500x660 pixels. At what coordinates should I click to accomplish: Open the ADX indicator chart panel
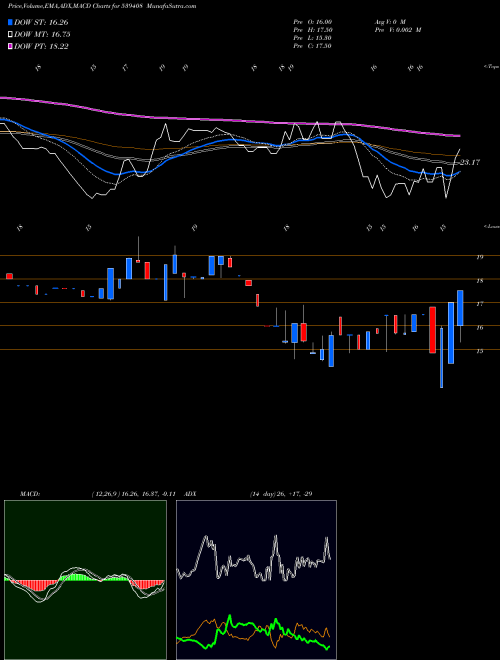click(x=256, y=580)
